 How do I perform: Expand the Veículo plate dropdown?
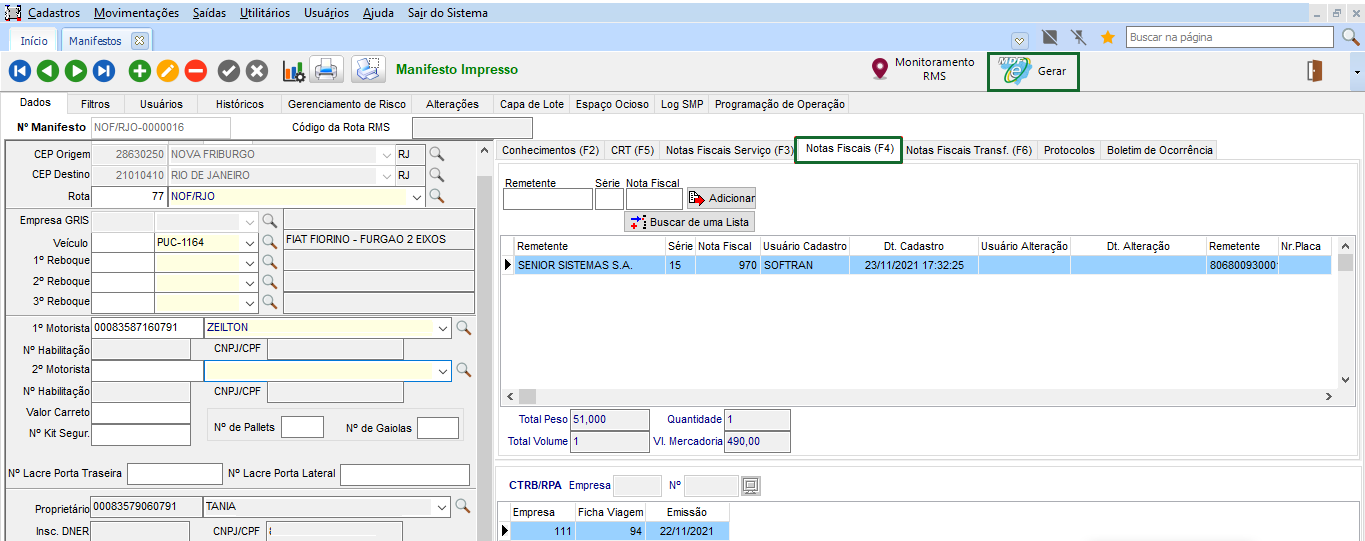coord(249,242)
